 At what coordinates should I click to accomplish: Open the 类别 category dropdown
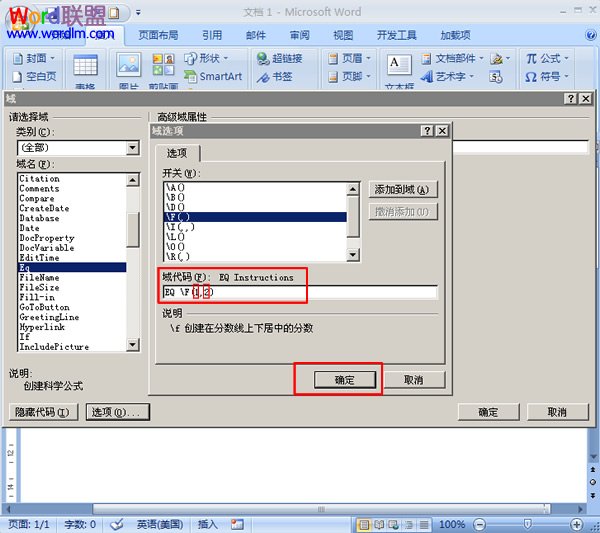tap(133, 148)
